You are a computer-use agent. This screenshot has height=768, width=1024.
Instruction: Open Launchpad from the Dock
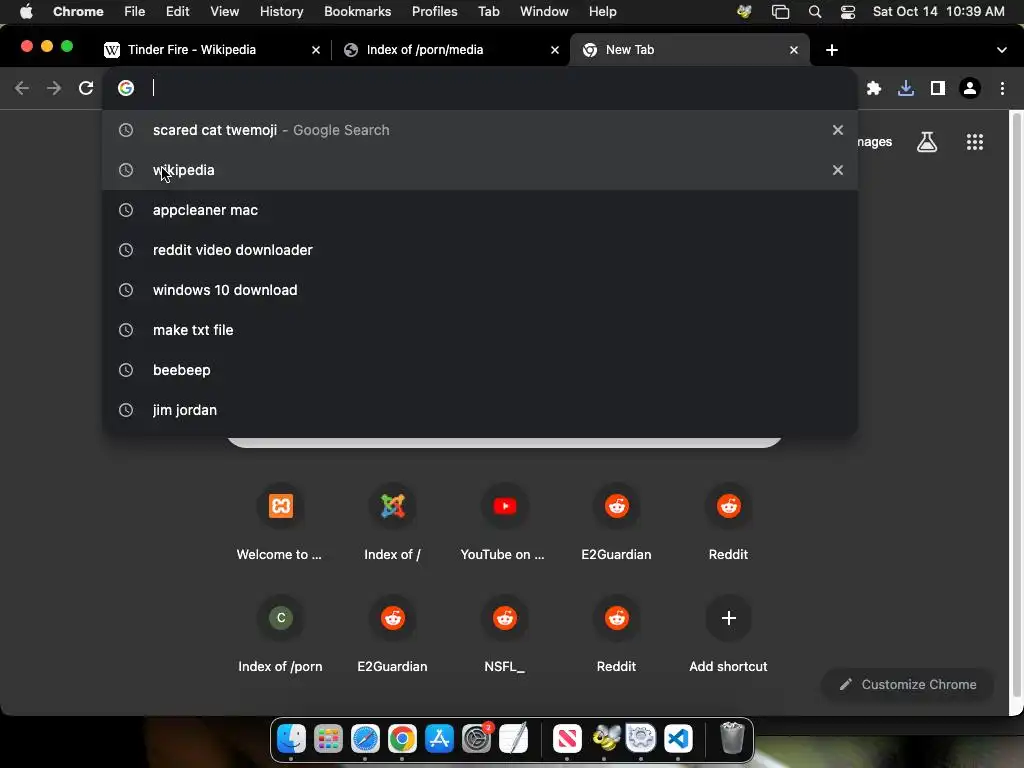click(328, 739)
